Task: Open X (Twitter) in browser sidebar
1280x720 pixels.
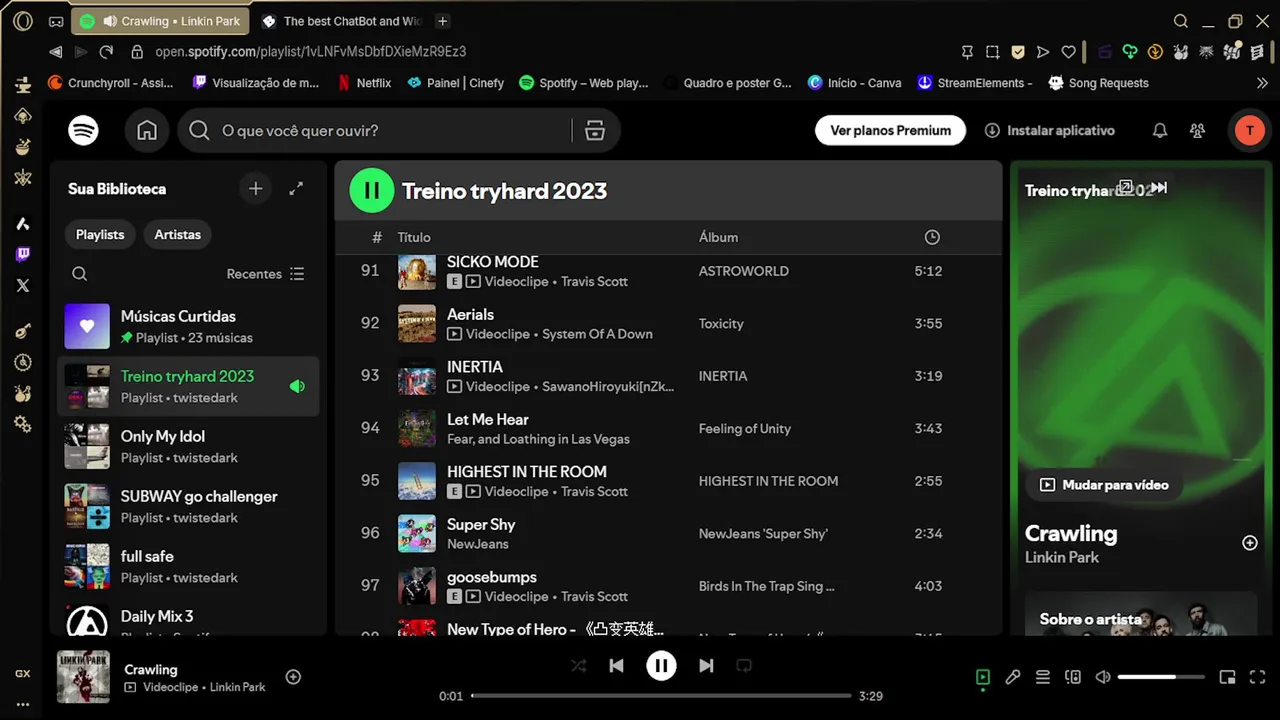Action: [x=23, y=285]
